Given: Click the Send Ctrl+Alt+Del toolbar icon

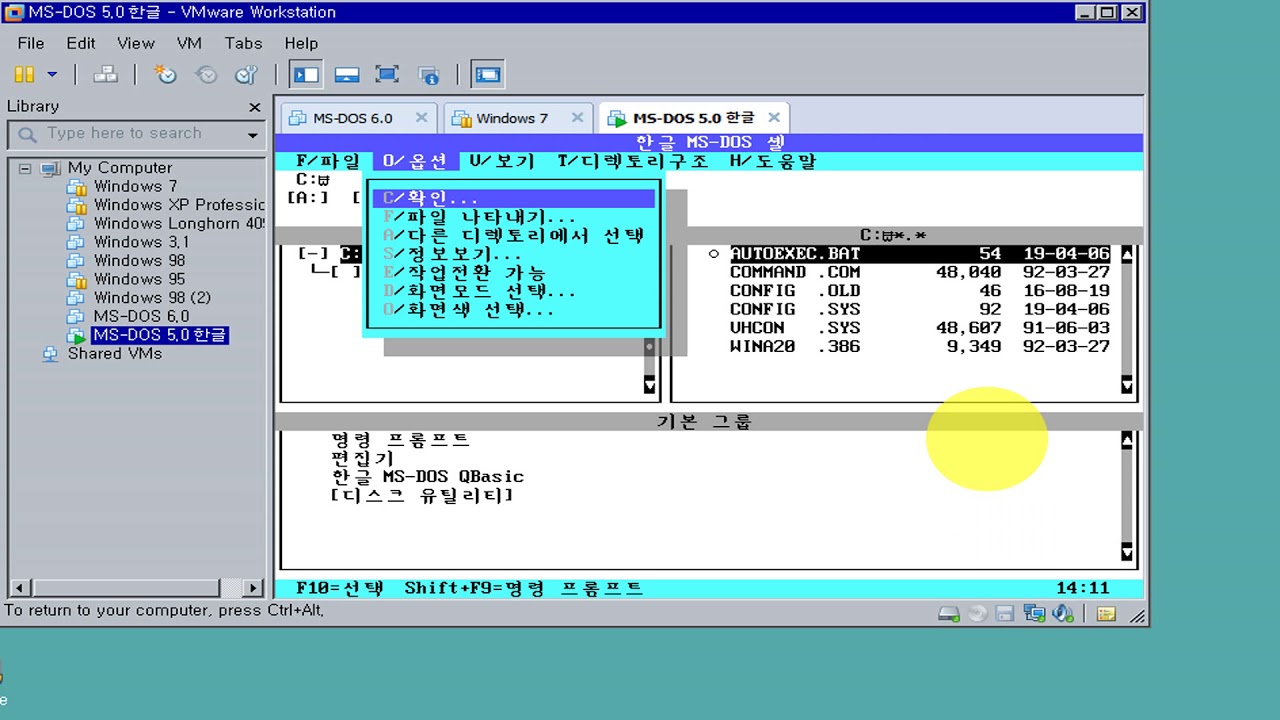Looking at the screenshot, I should coord(105,74).
